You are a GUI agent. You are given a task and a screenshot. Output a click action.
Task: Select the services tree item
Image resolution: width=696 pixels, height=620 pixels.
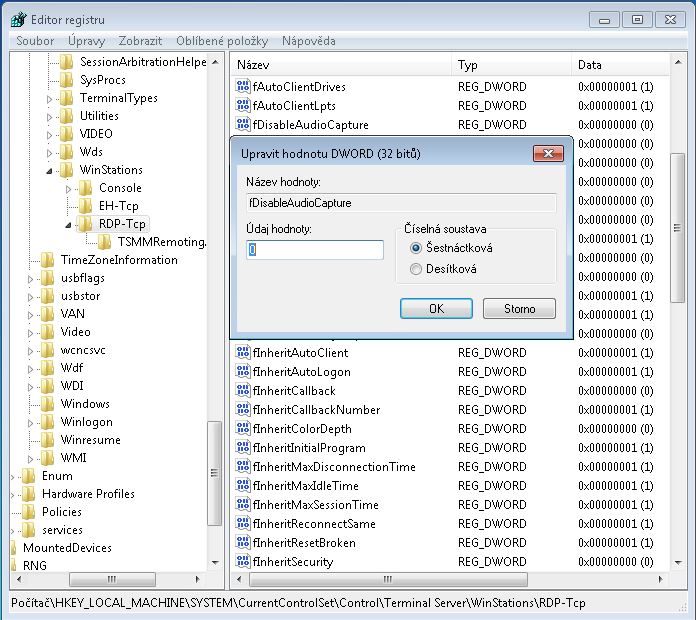coord(62,530)
